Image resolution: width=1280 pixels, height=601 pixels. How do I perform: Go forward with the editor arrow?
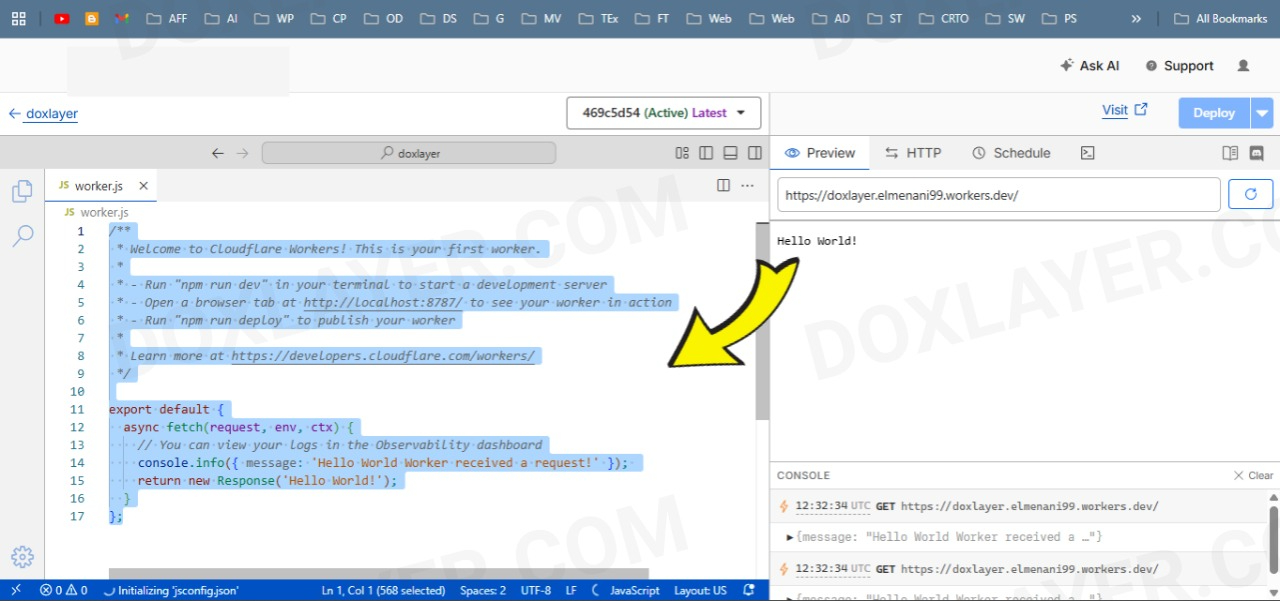pyautogui.click(x=242, y=153)
